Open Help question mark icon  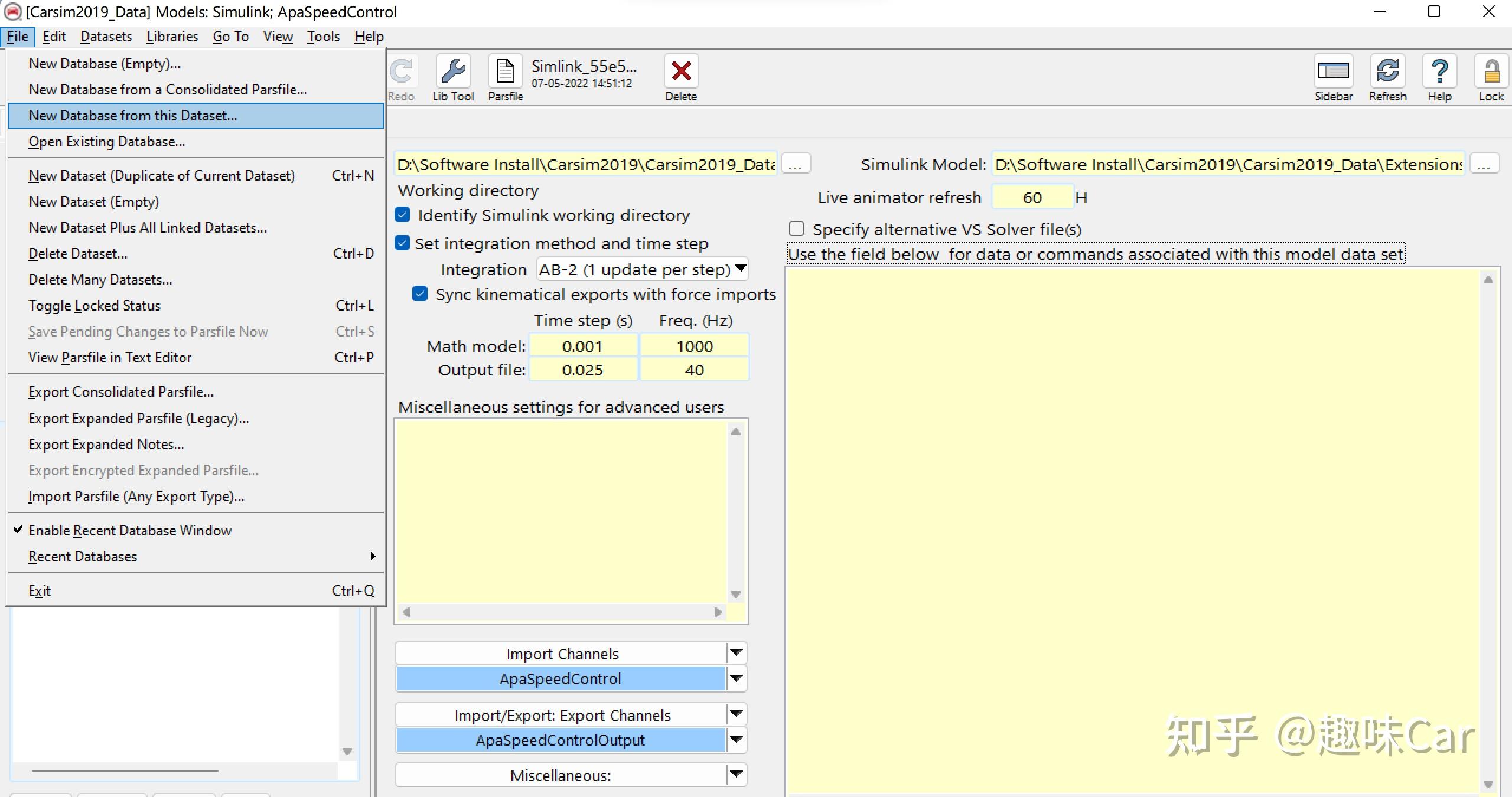click(x=1439, y=73)
